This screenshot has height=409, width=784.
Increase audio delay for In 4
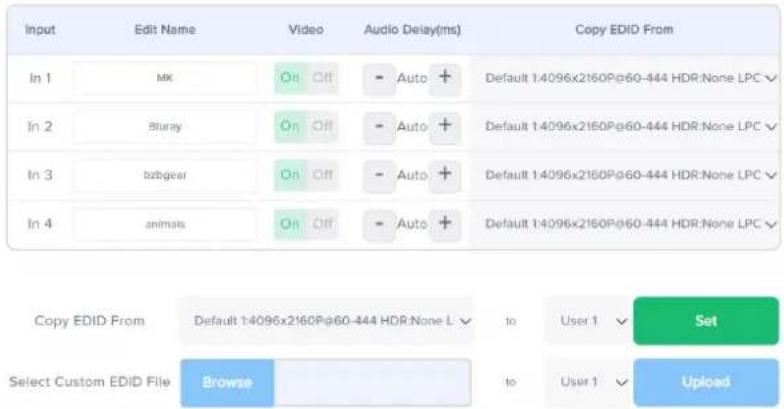pyautogui.click(x=445, y=224)
